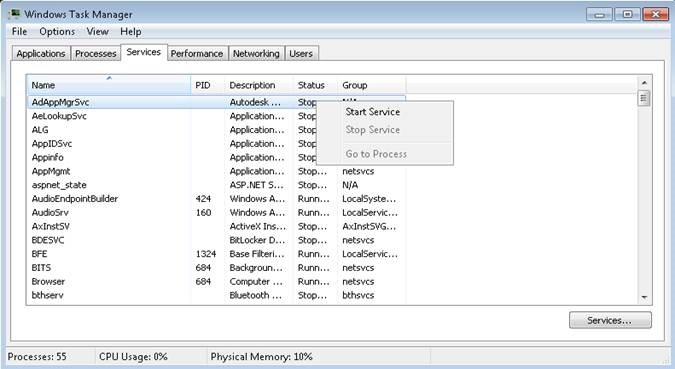Viewport: 675px width, 369px height.
Task: Select the AudioSrv service row
Action: (x=216, y=213)
